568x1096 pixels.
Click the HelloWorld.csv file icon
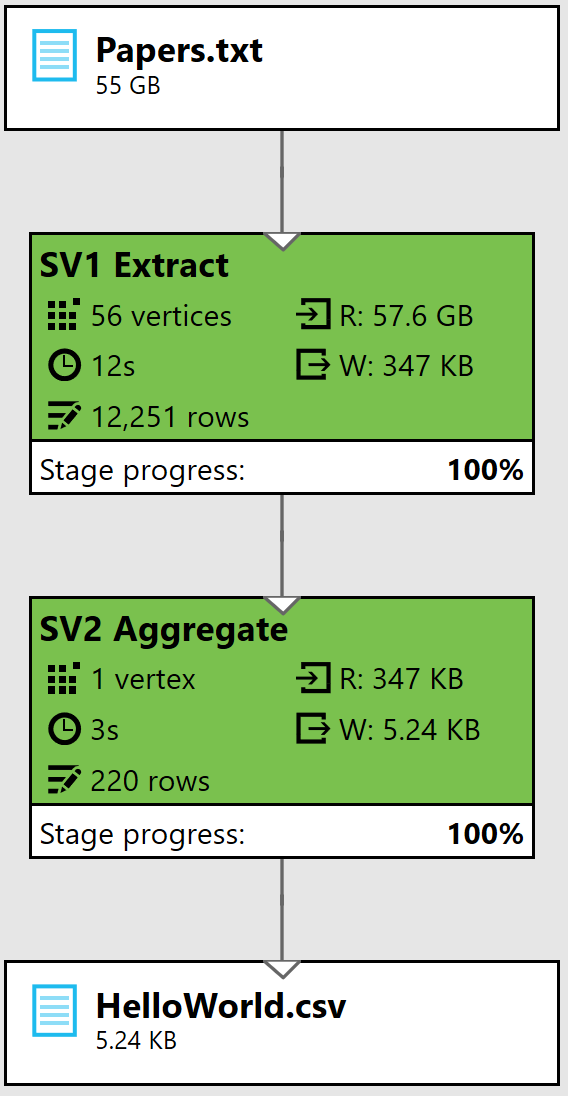(54, 1010)
